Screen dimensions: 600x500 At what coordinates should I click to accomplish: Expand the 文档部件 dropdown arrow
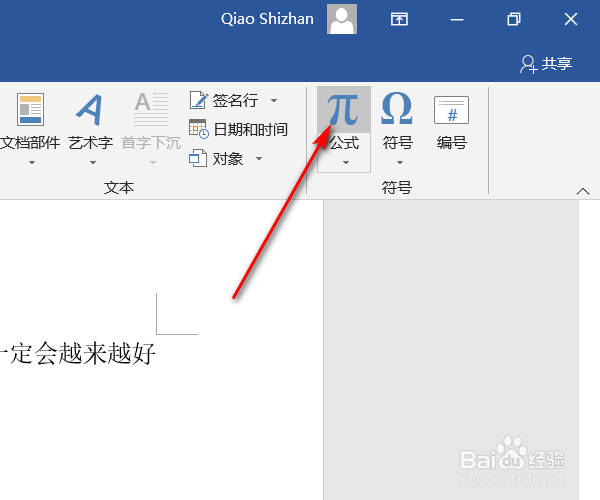32,162
